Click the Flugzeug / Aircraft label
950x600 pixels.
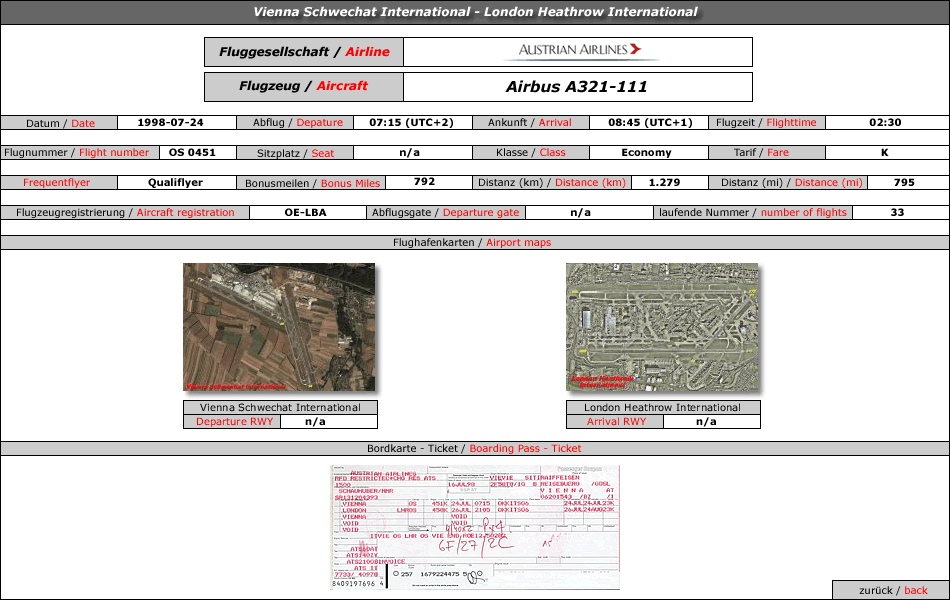304,86
